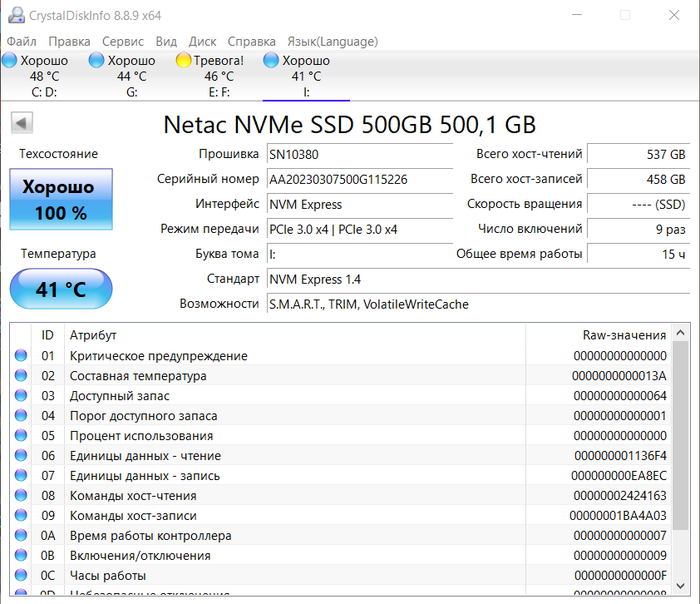700x604 pixels.
Task: Select the C: D: disk status icon
Action: tap(9, 60)
